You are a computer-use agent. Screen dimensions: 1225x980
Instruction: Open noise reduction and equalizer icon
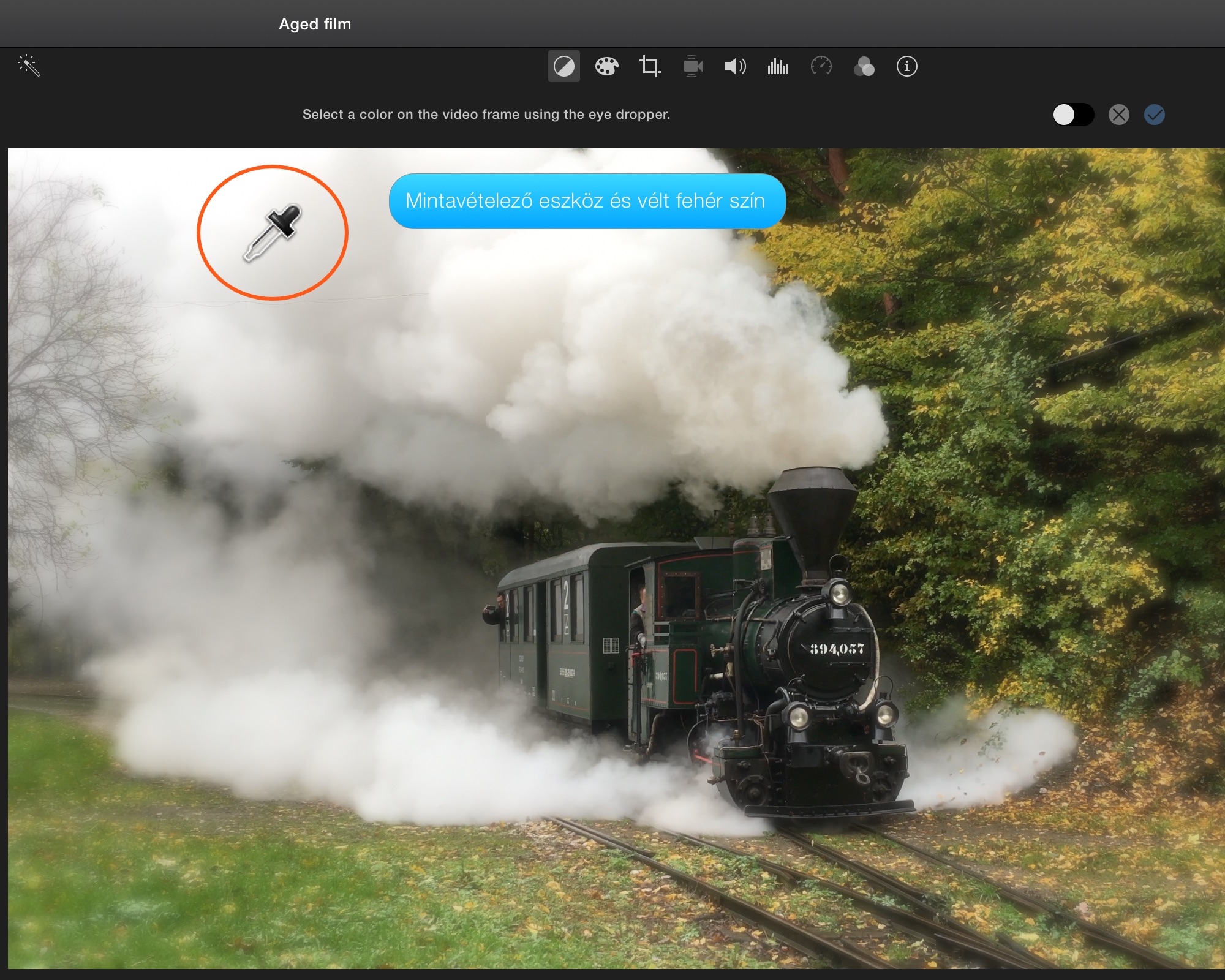[x=778, y=66]
